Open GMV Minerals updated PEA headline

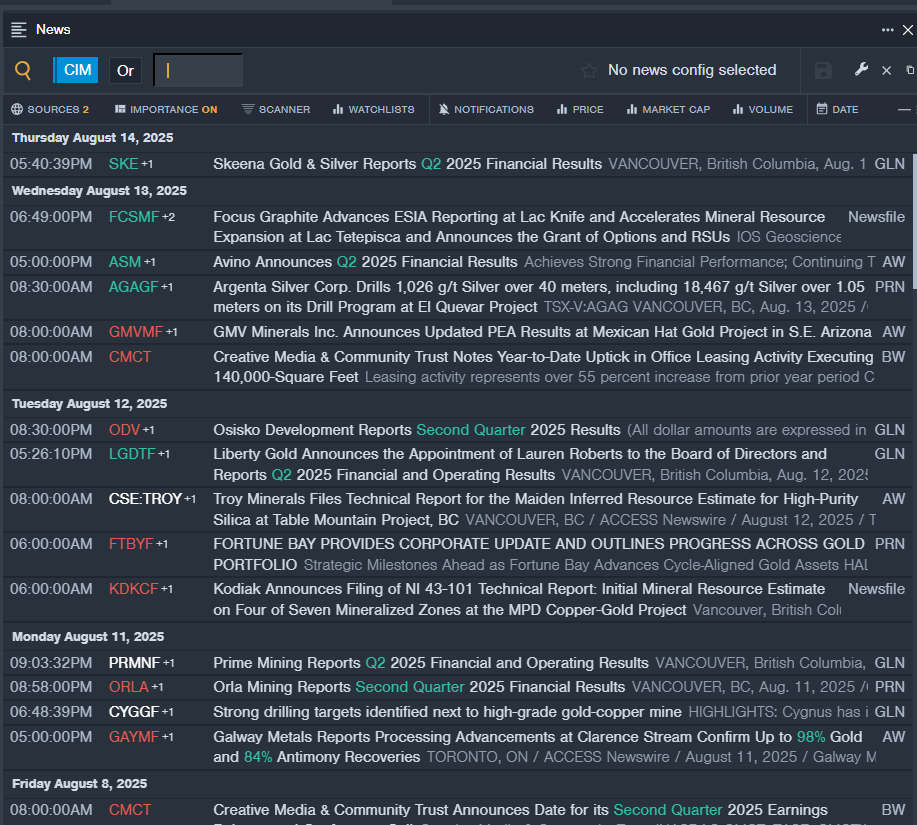coord(543,332)
